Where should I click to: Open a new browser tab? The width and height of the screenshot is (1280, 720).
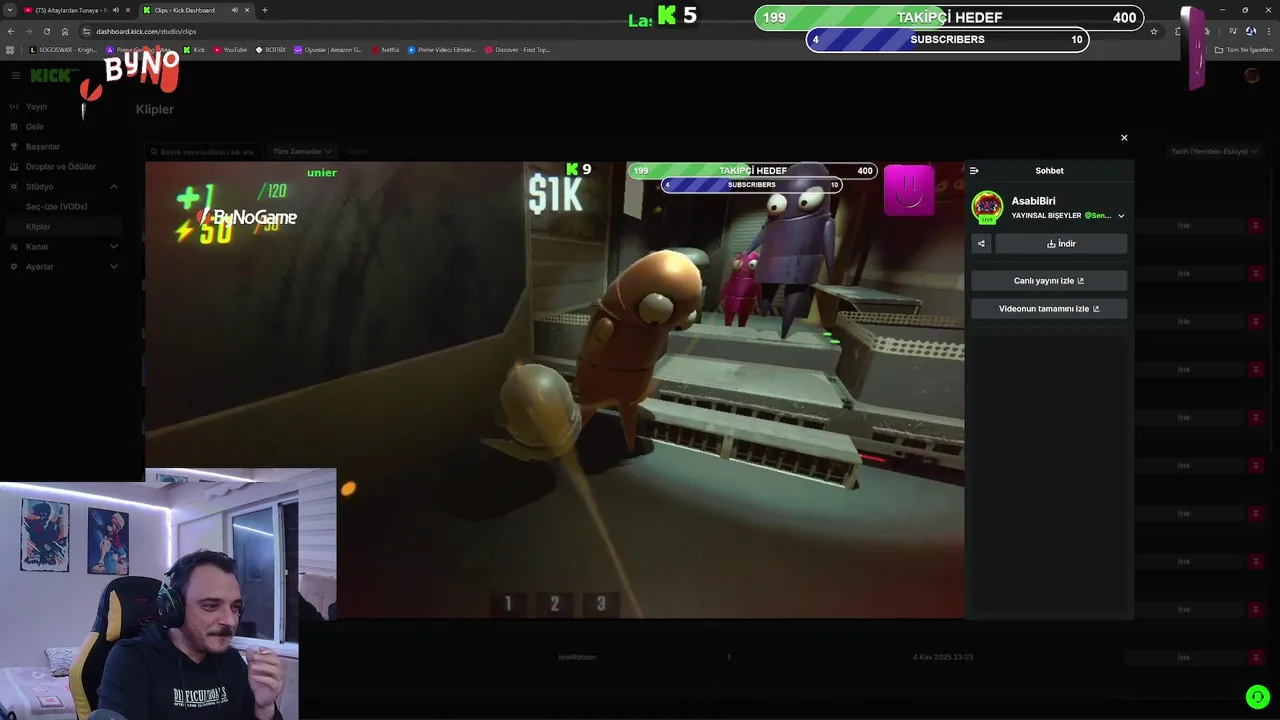[x=265, y=10]
